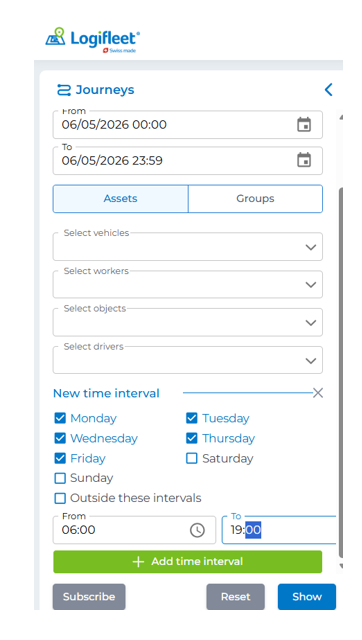Open the clock picker for From time
Screen dimensions: 362x640
click(197, 530)
